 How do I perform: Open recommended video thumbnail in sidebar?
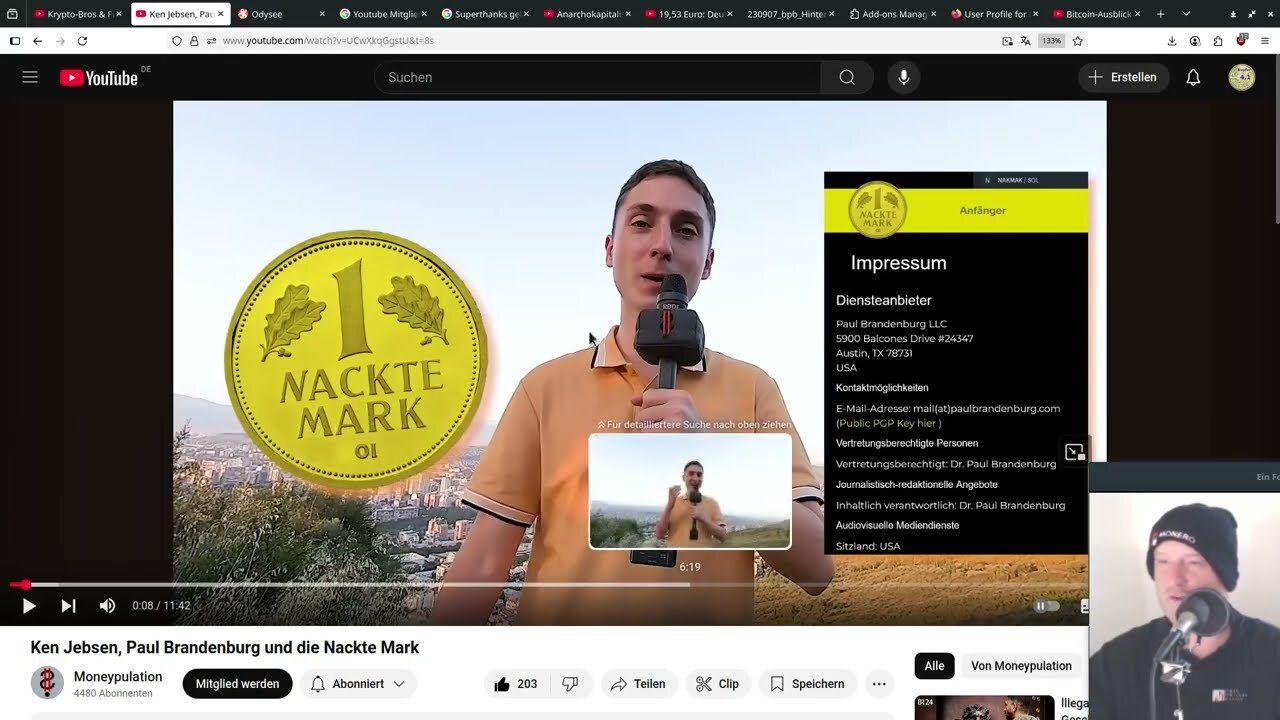984,708
